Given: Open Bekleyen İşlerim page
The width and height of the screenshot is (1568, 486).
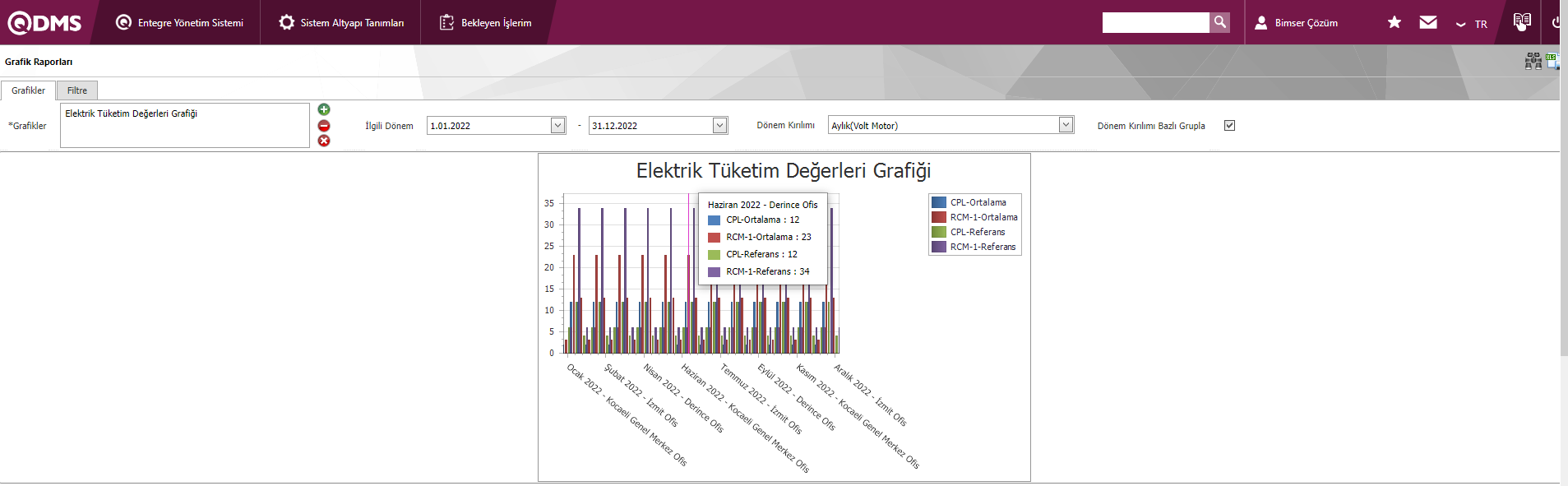Looking at the screenshot, I should click(x=486, y=23).
